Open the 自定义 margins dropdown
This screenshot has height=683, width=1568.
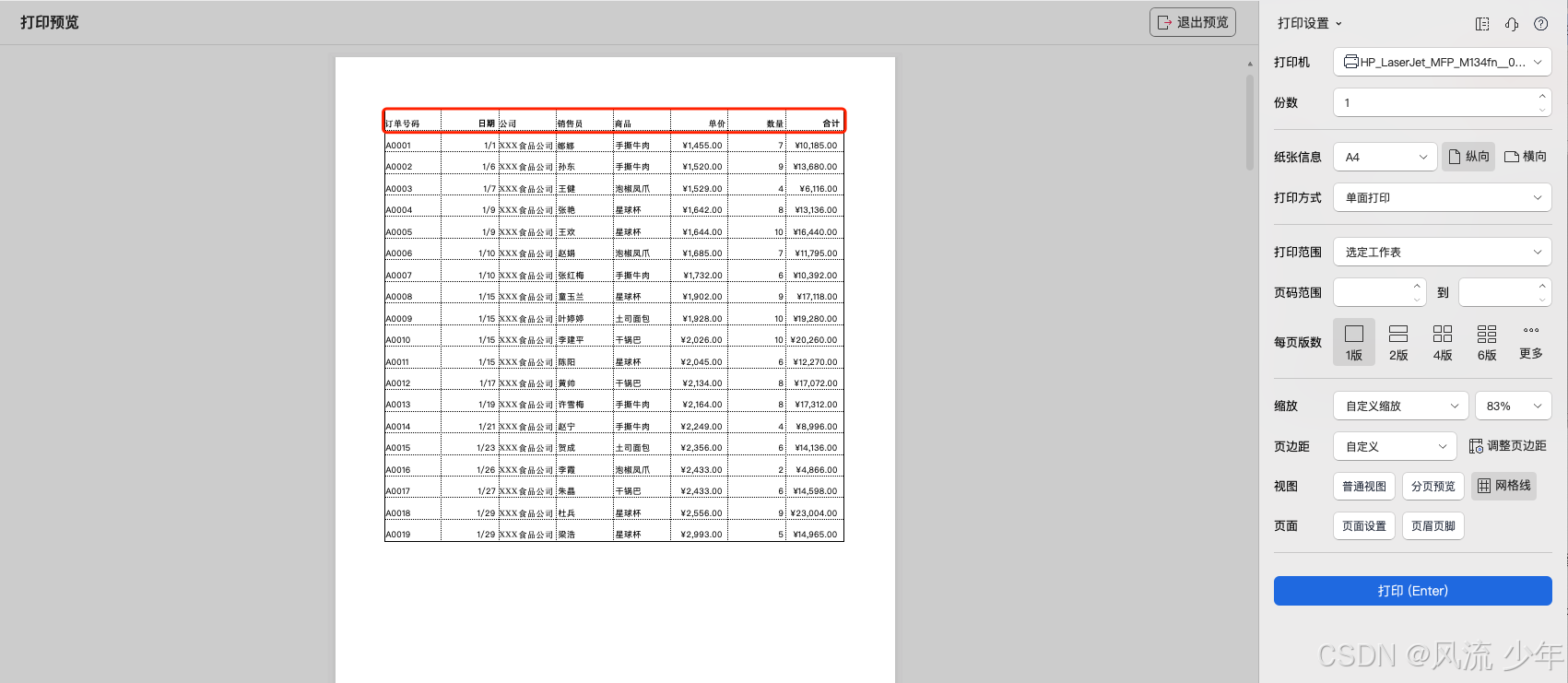point(1395,446)
